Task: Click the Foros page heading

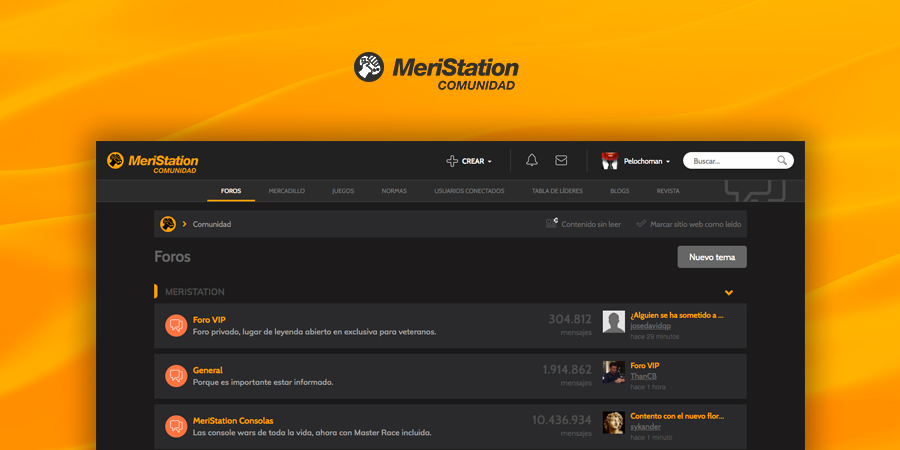Action: (172, 257)
